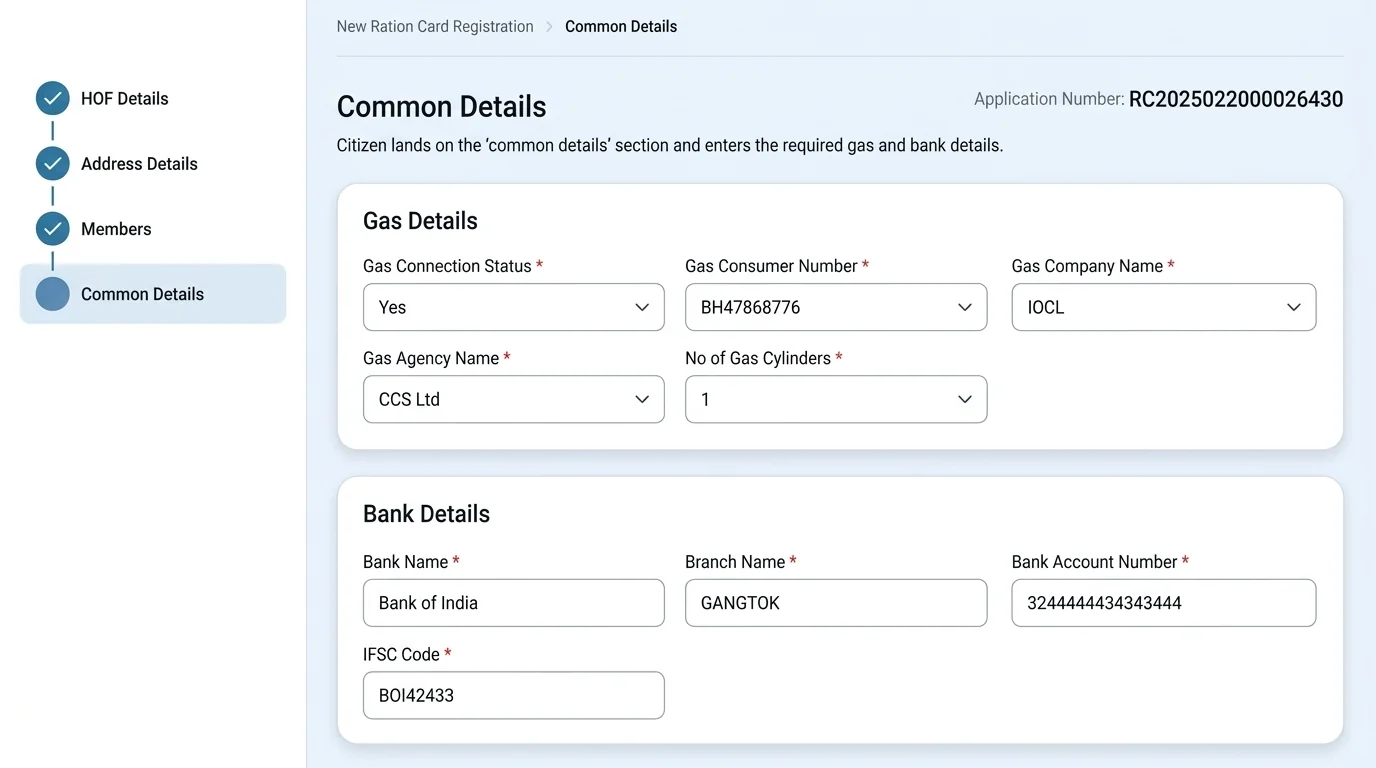
Task: Open the Gas Connection Status dropdown
Action: tap(514, 307)
